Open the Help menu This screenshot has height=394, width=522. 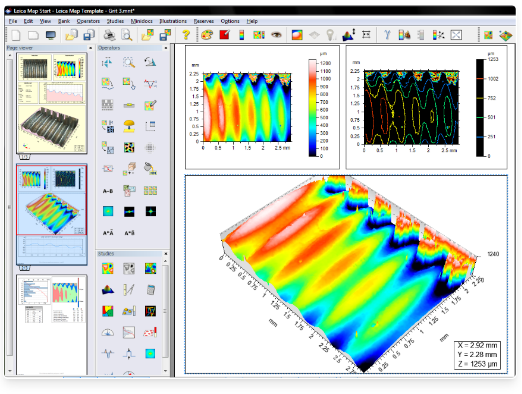(x=252, y=21)
